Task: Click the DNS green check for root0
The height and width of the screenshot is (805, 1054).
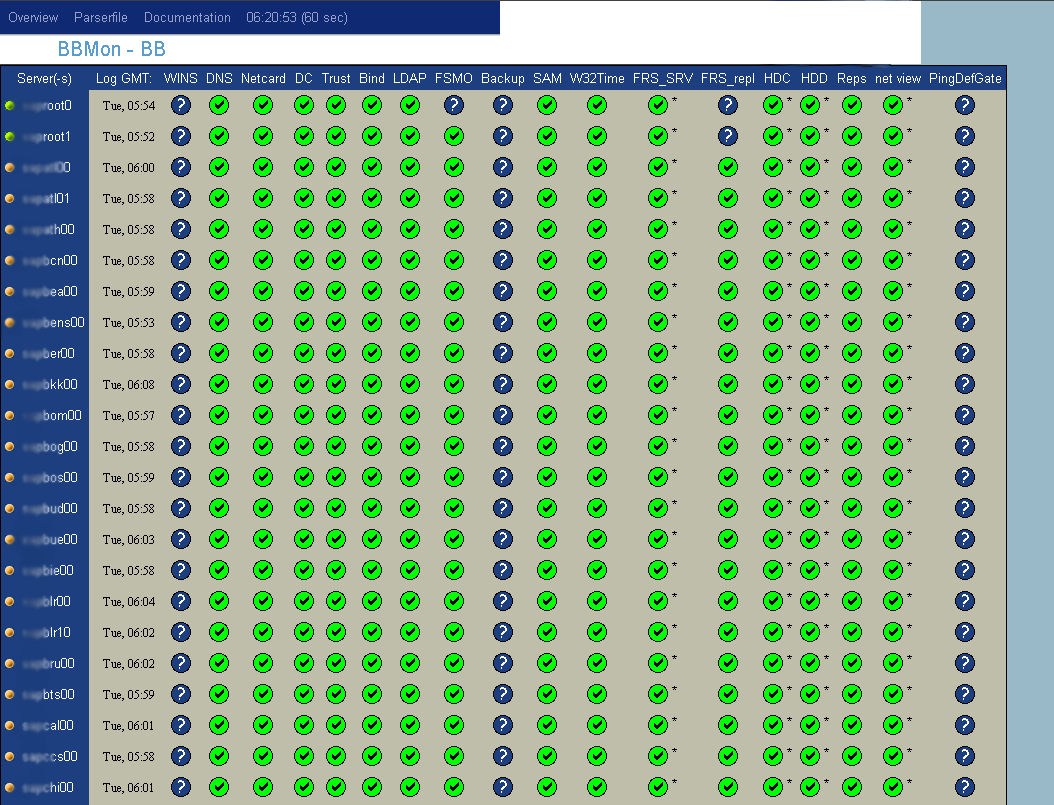Action: [x=219, y=105]
